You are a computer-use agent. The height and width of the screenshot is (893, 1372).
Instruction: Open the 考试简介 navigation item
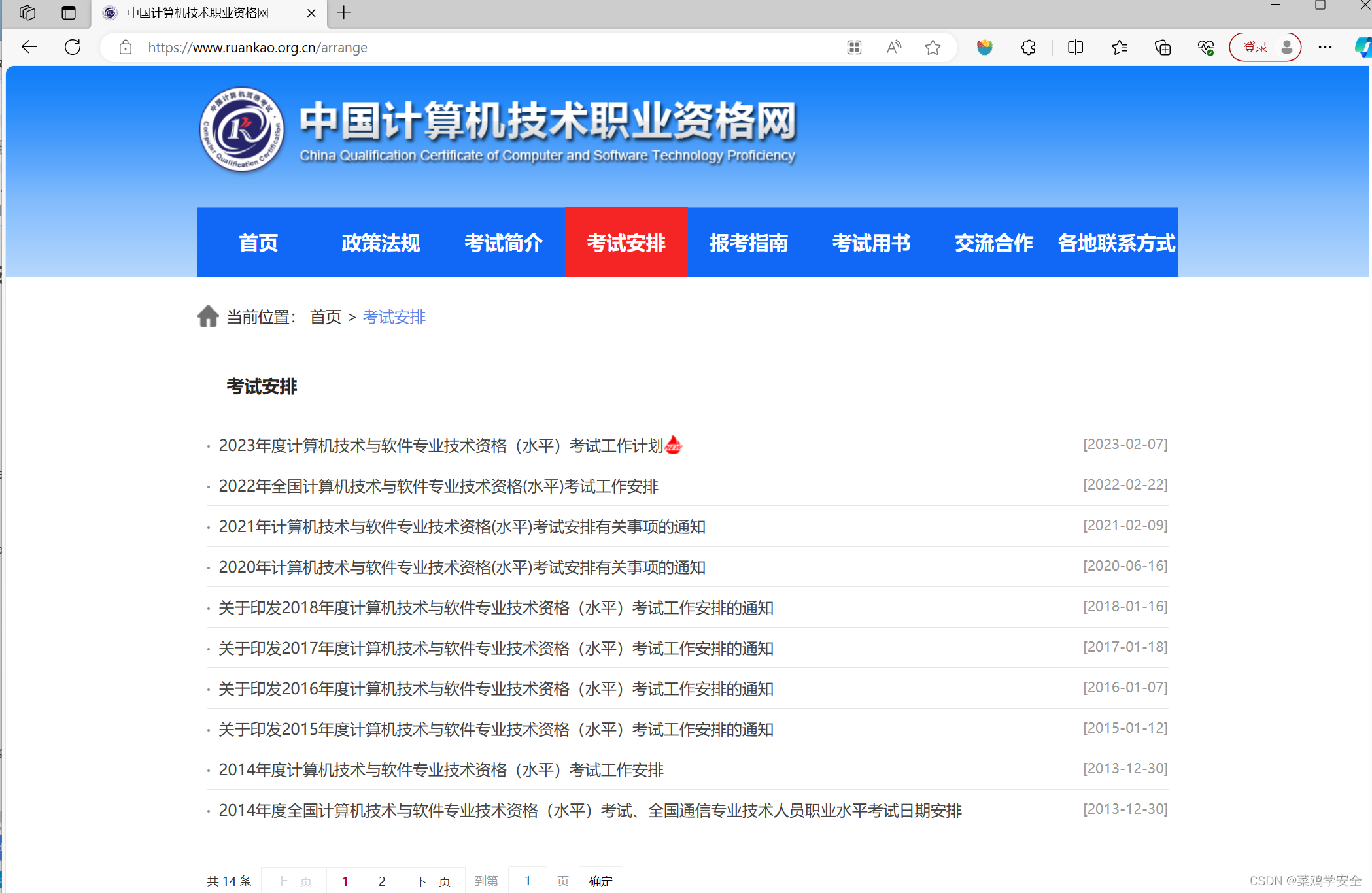(504, 243)
